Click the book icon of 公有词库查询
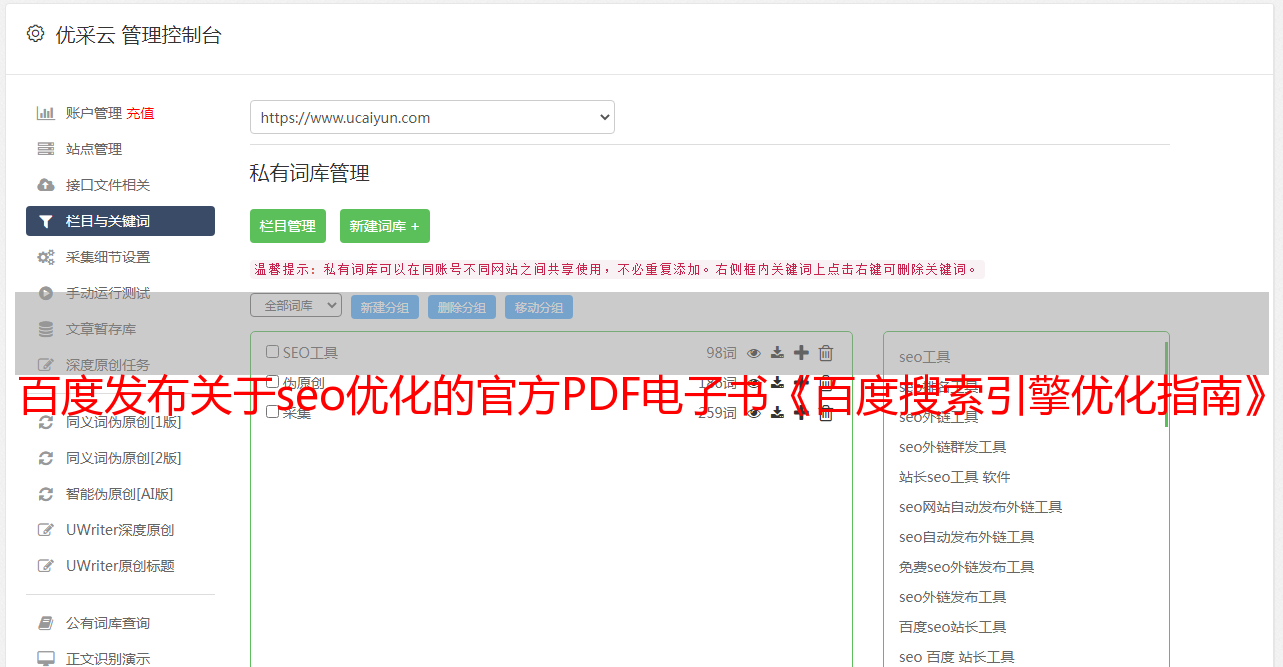 click(45, 623)
